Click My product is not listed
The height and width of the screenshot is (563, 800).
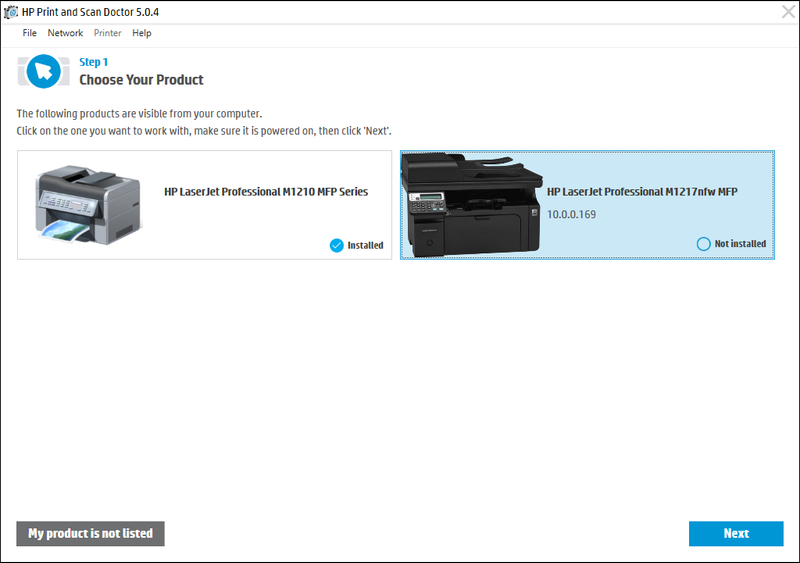click(90, 533)
